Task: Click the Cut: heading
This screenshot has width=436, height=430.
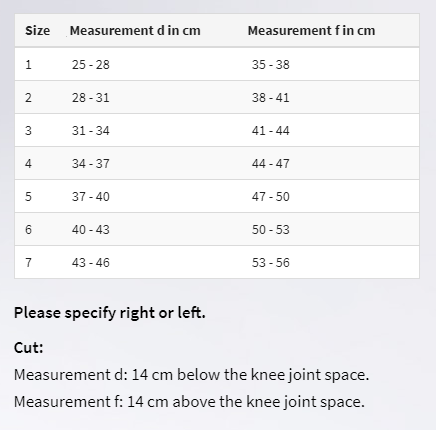Action: click(29, 348)
